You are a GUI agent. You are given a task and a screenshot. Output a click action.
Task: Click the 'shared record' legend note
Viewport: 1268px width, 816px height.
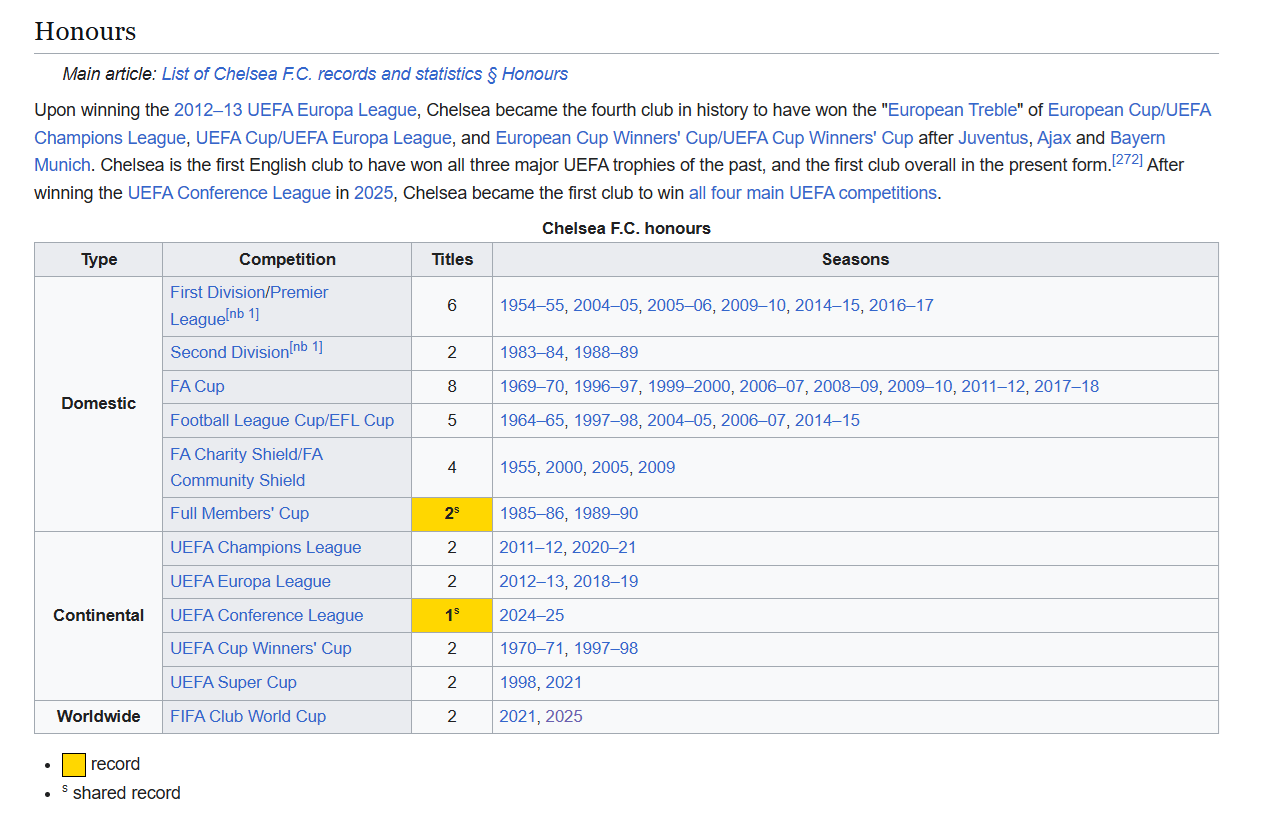click(127, 794)
